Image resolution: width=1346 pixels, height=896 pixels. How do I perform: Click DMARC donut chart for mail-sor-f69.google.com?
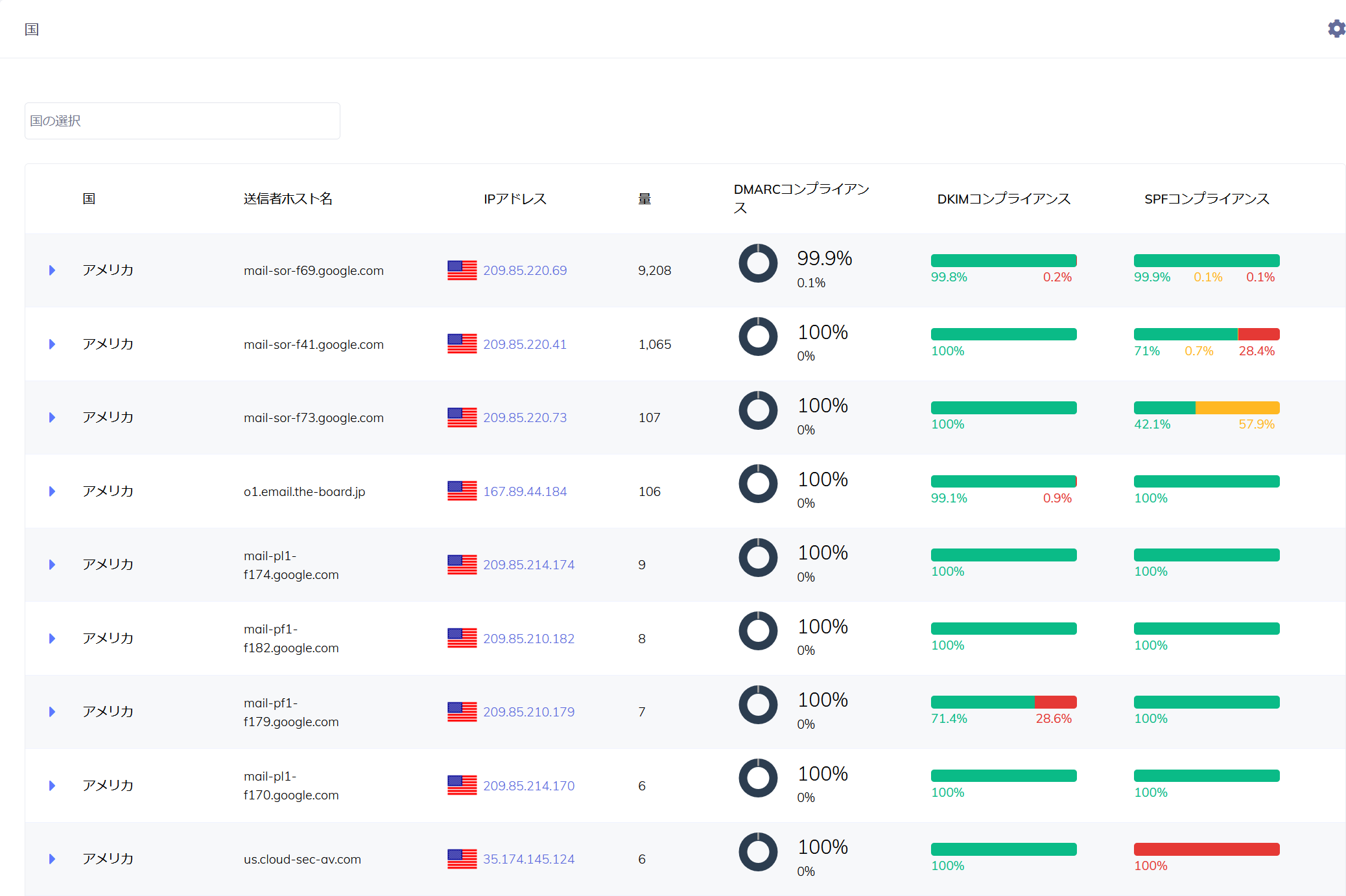click(x=758, y=263)
